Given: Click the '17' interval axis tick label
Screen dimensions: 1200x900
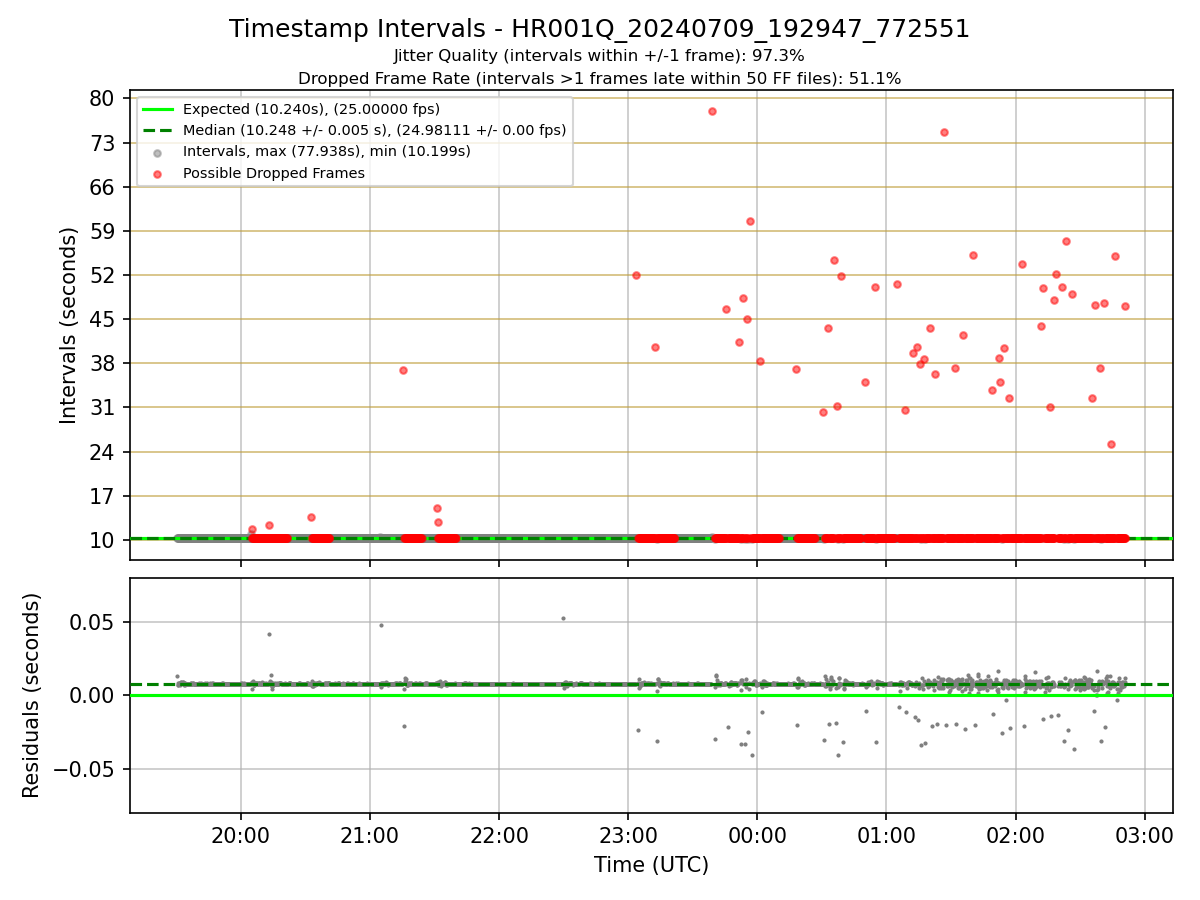Looking at the screenshot, I should [x=102, y=496].
